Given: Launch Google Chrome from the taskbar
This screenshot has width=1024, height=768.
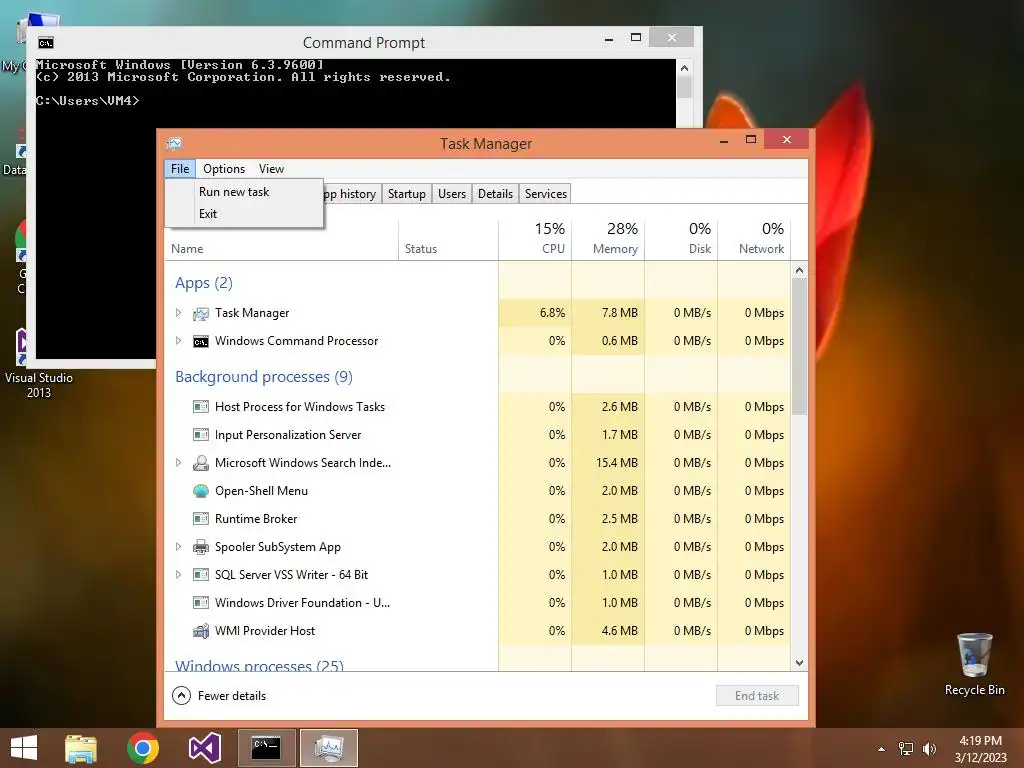Looking at the screenshot, I should pyautogui.click(x=143, y=748).
